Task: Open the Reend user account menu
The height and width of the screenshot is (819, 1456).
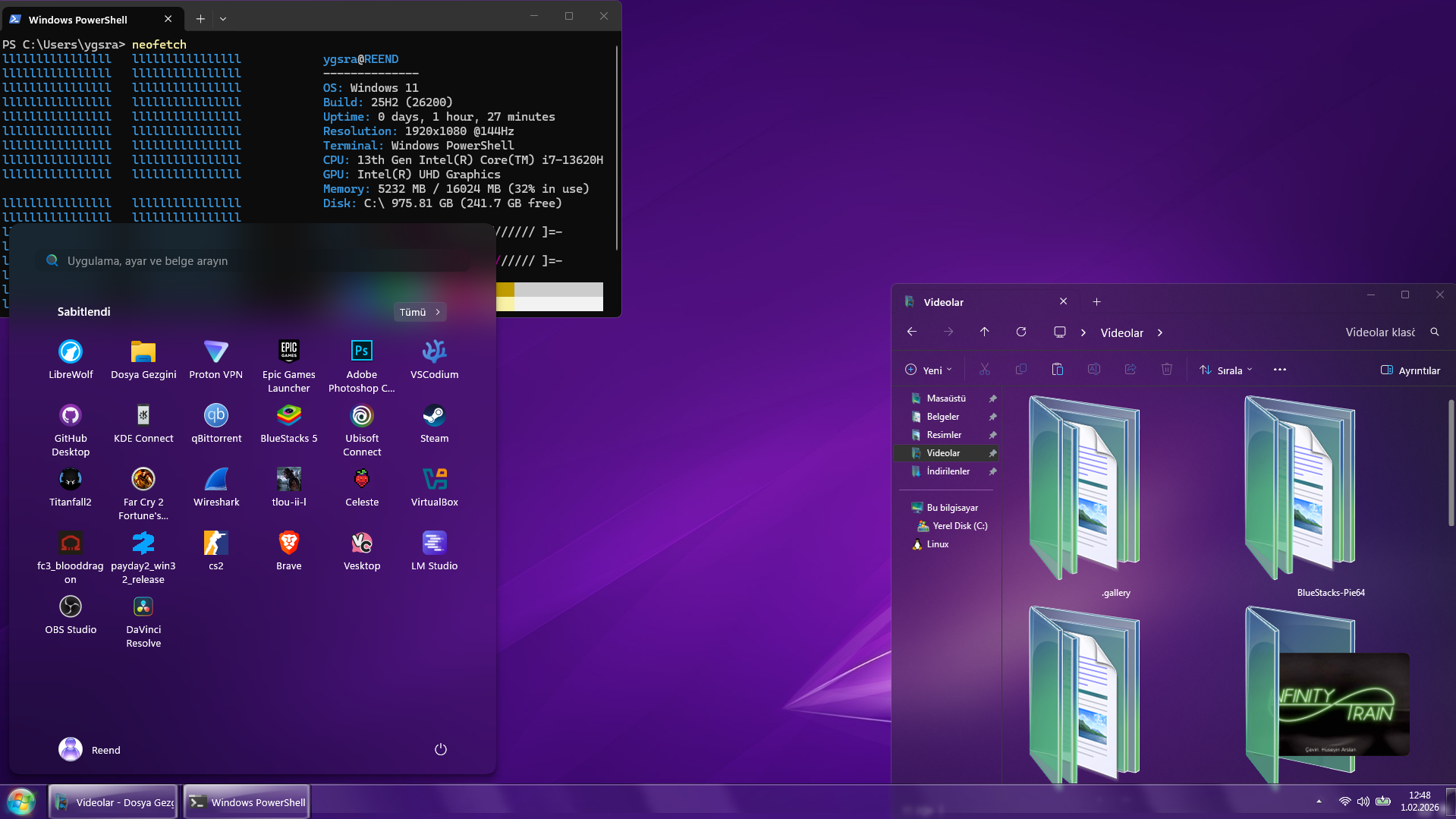Action: [x=90, y=750]
